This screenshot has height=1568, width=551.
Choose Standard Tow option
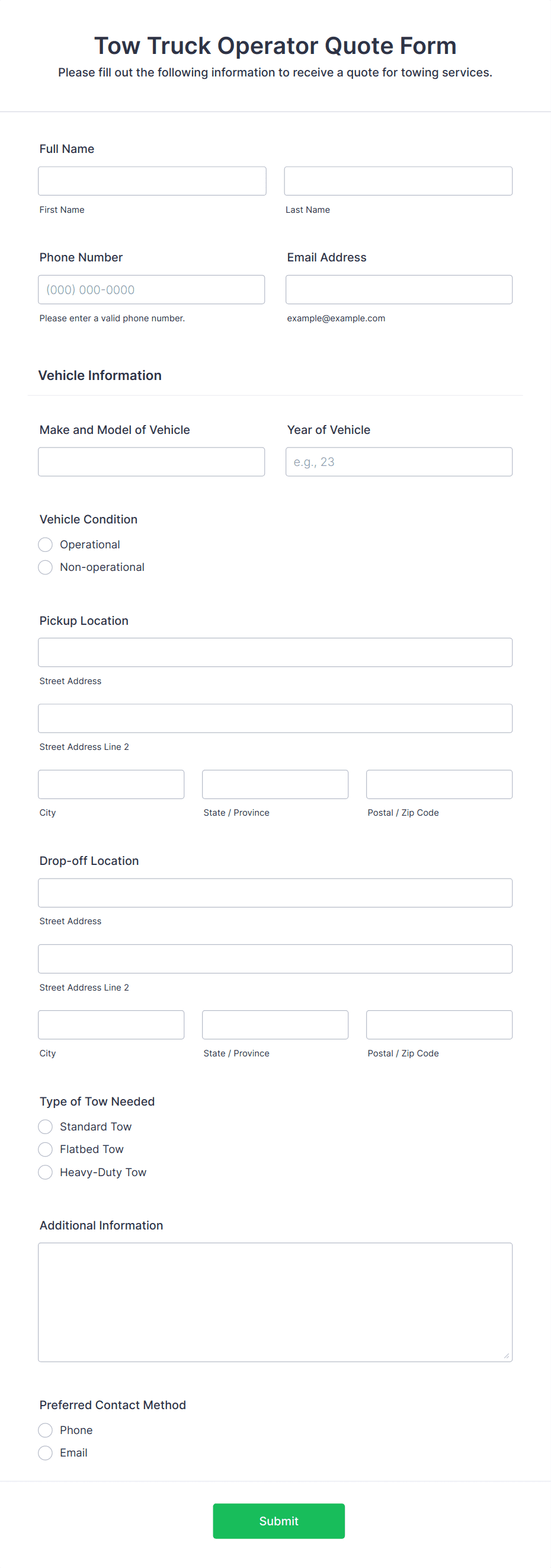[x=45, y=1127]
